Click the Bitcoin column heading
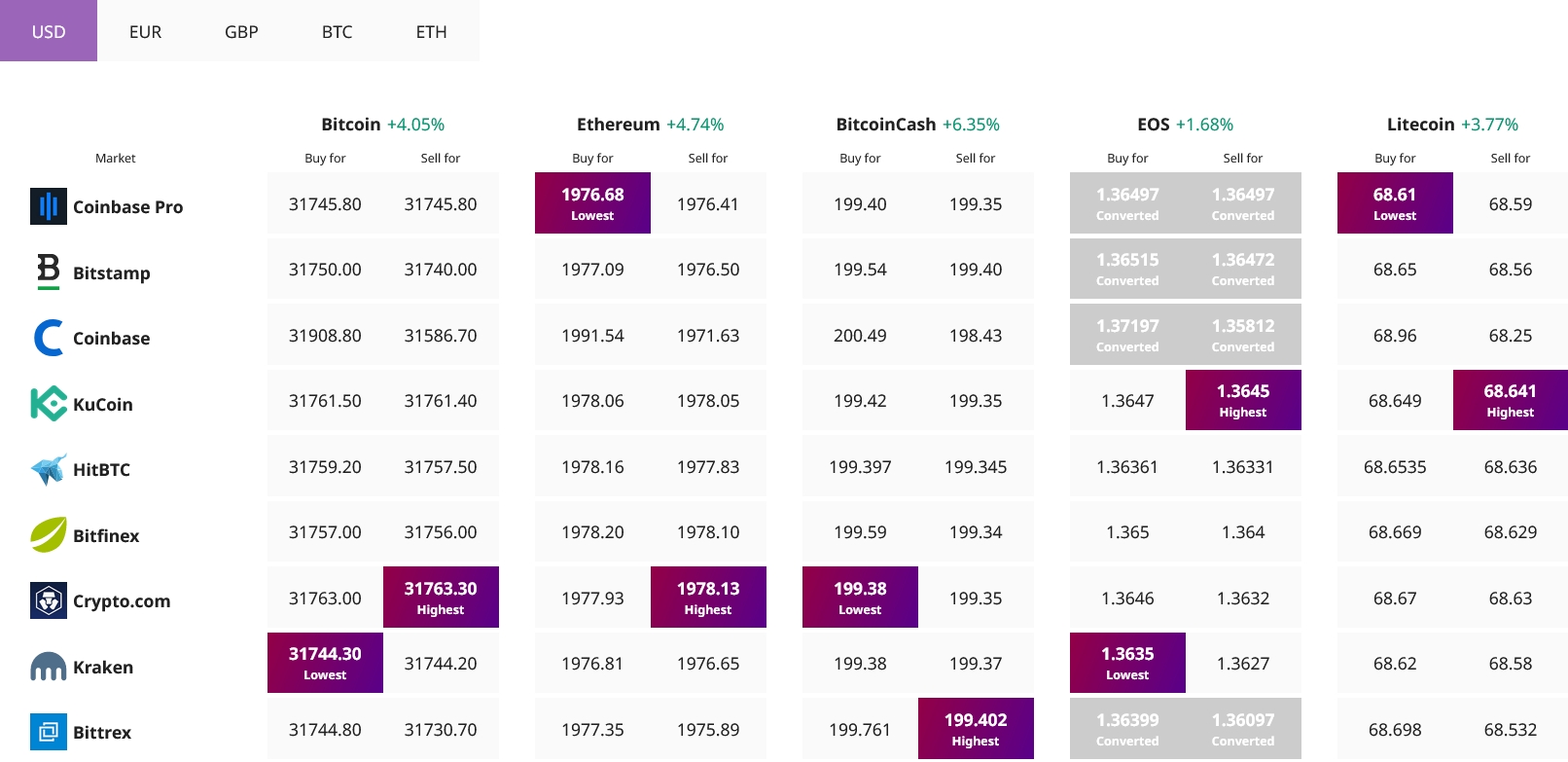The width and height of the screenshot is (1568, 762). (351, 125)
